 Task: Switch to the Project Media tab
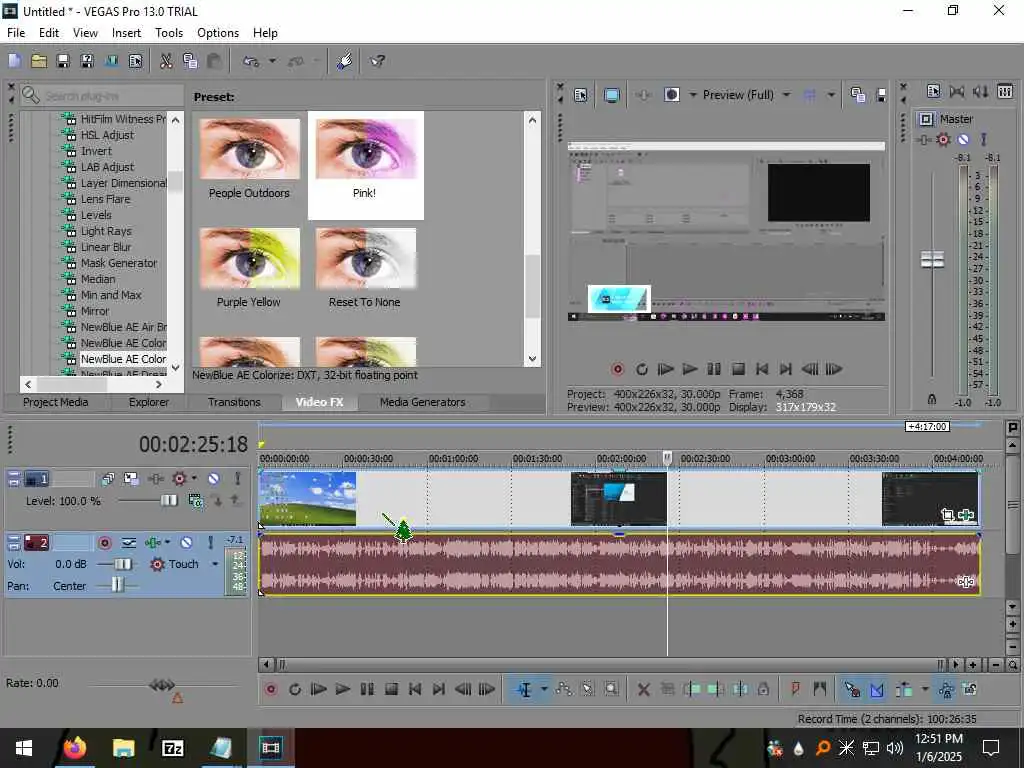(x=56, y=402)
